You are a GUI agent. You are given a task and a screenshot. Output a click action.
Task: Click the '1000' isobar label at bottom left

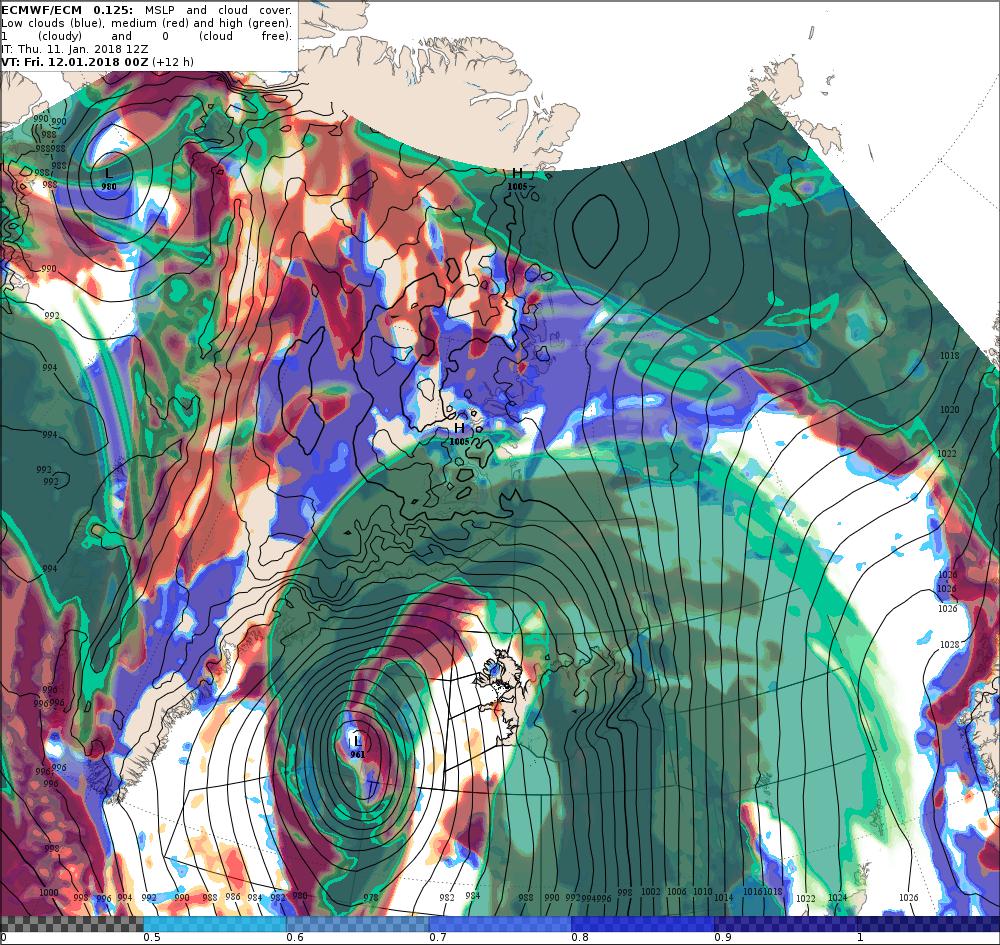point(49,893)
